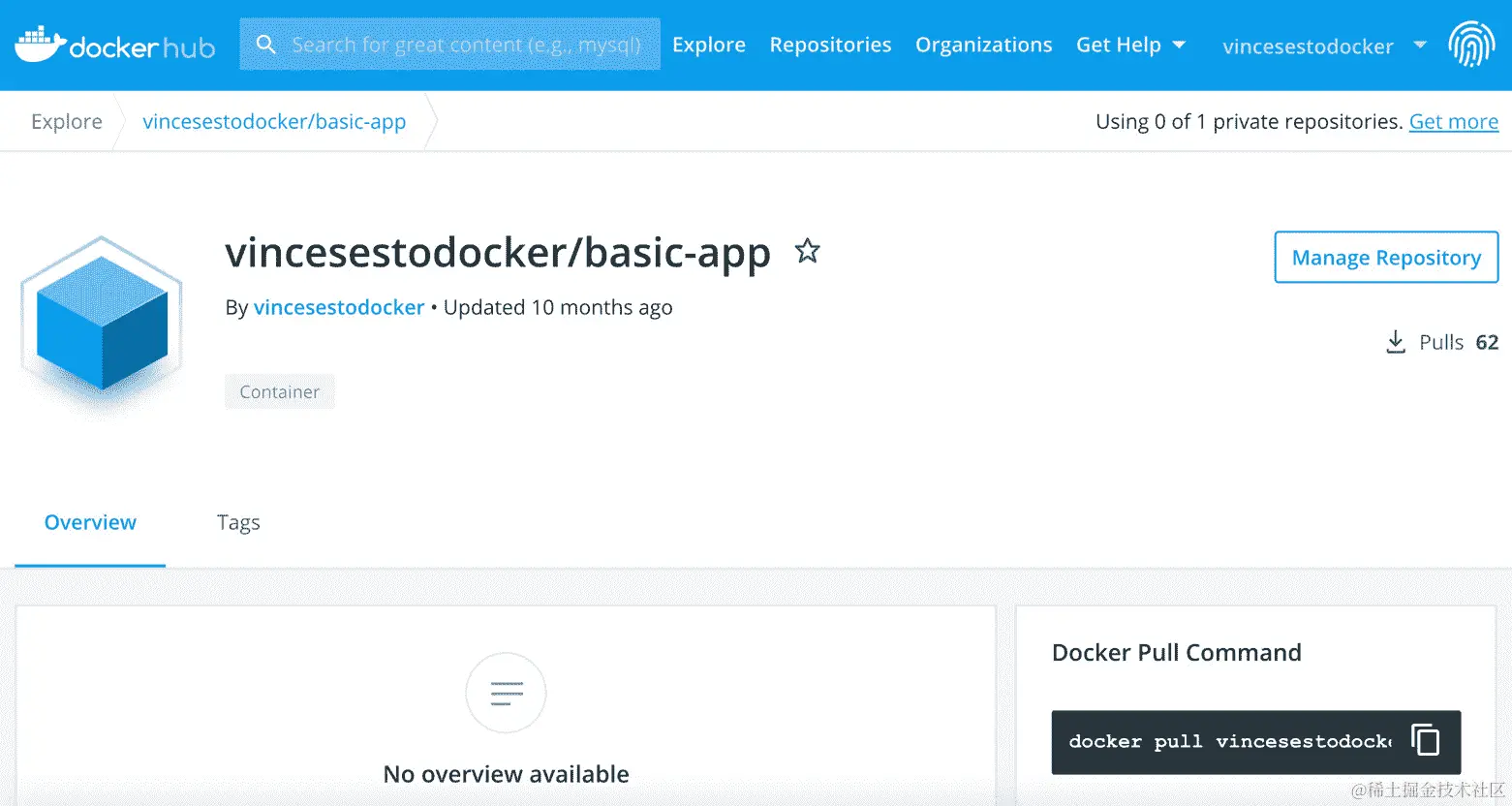Copy the docker pull command
This screenshot has width=1512, height=806.
1425,740
